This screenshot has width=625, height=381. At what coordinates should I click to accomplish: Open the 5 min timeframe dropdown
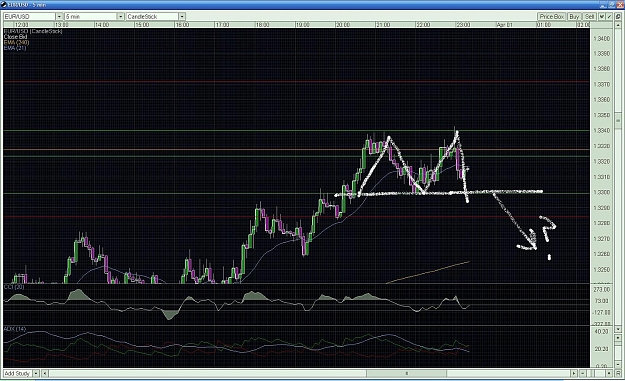[120, 17]
